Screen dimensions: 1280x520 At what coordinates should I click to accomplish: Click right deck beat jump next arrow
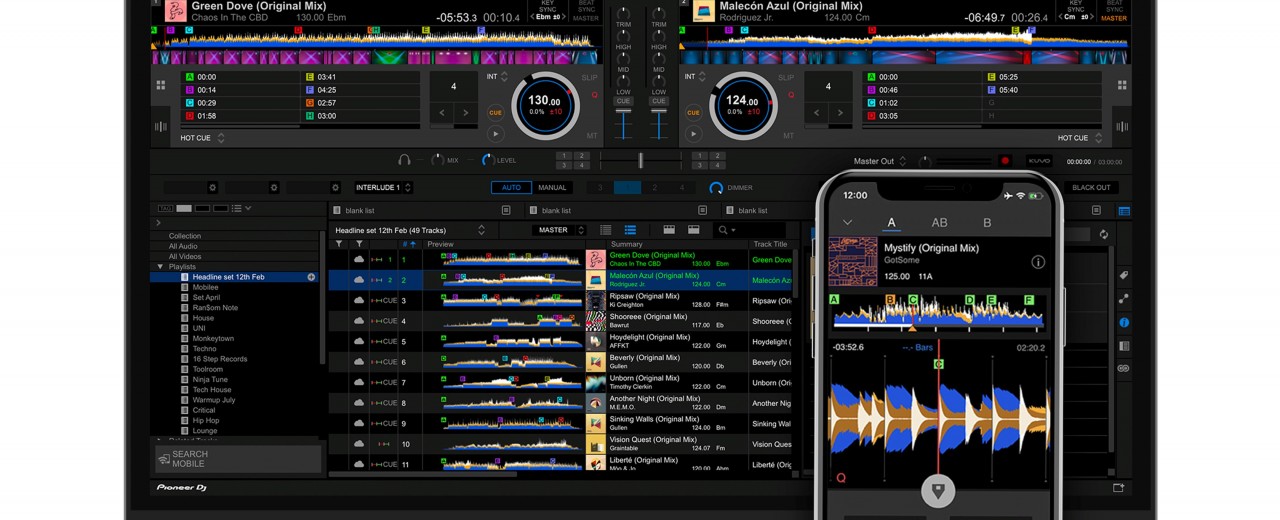(x=841, y=113)
